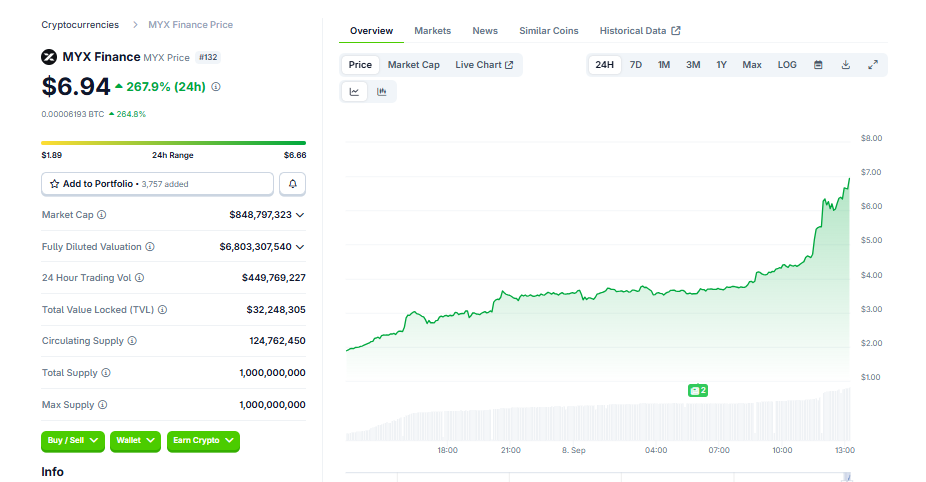Click the news event marker on chart
926x482 pixels.
(697, 390)
